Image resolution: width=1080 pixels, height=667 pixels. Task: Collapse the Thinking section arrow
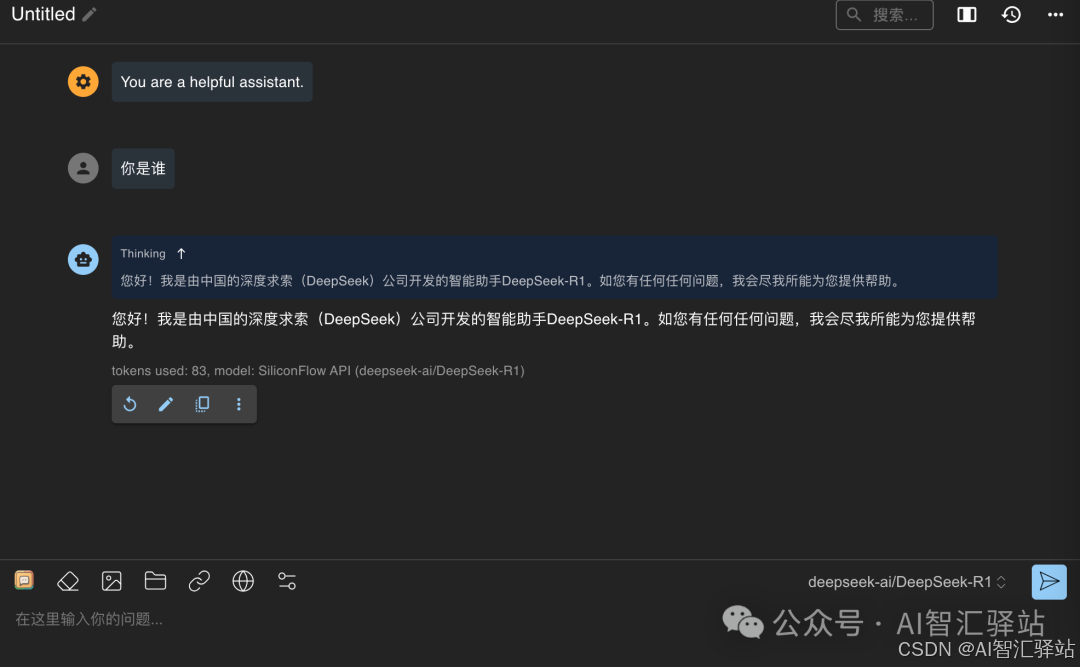[181, 254]
